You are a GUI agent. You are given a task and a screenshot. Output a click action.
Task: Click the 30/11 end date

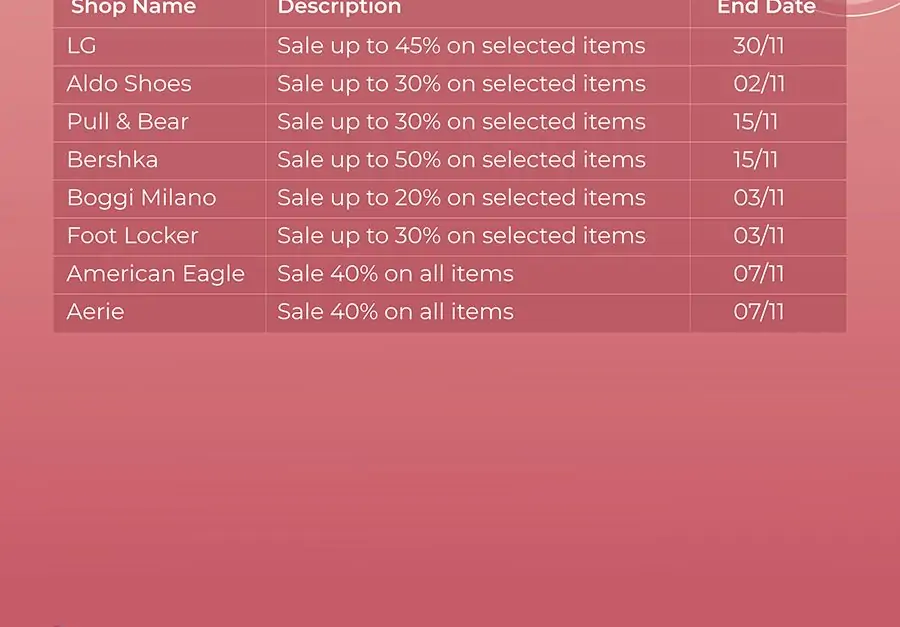(758, 46)
